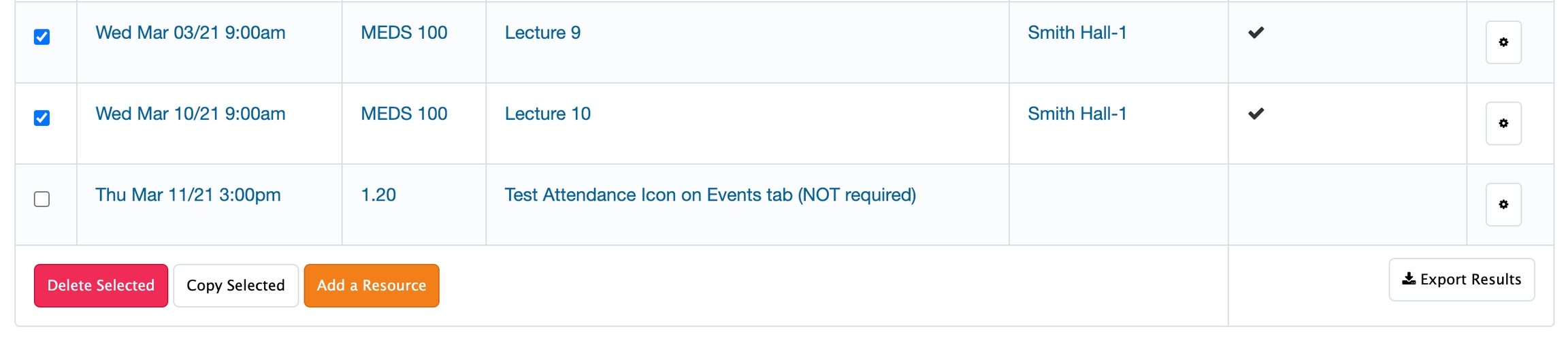
Task: Select the Thu Mar 11/21 event checkbox
Action: pyautogui.click(x=42, y=199)
